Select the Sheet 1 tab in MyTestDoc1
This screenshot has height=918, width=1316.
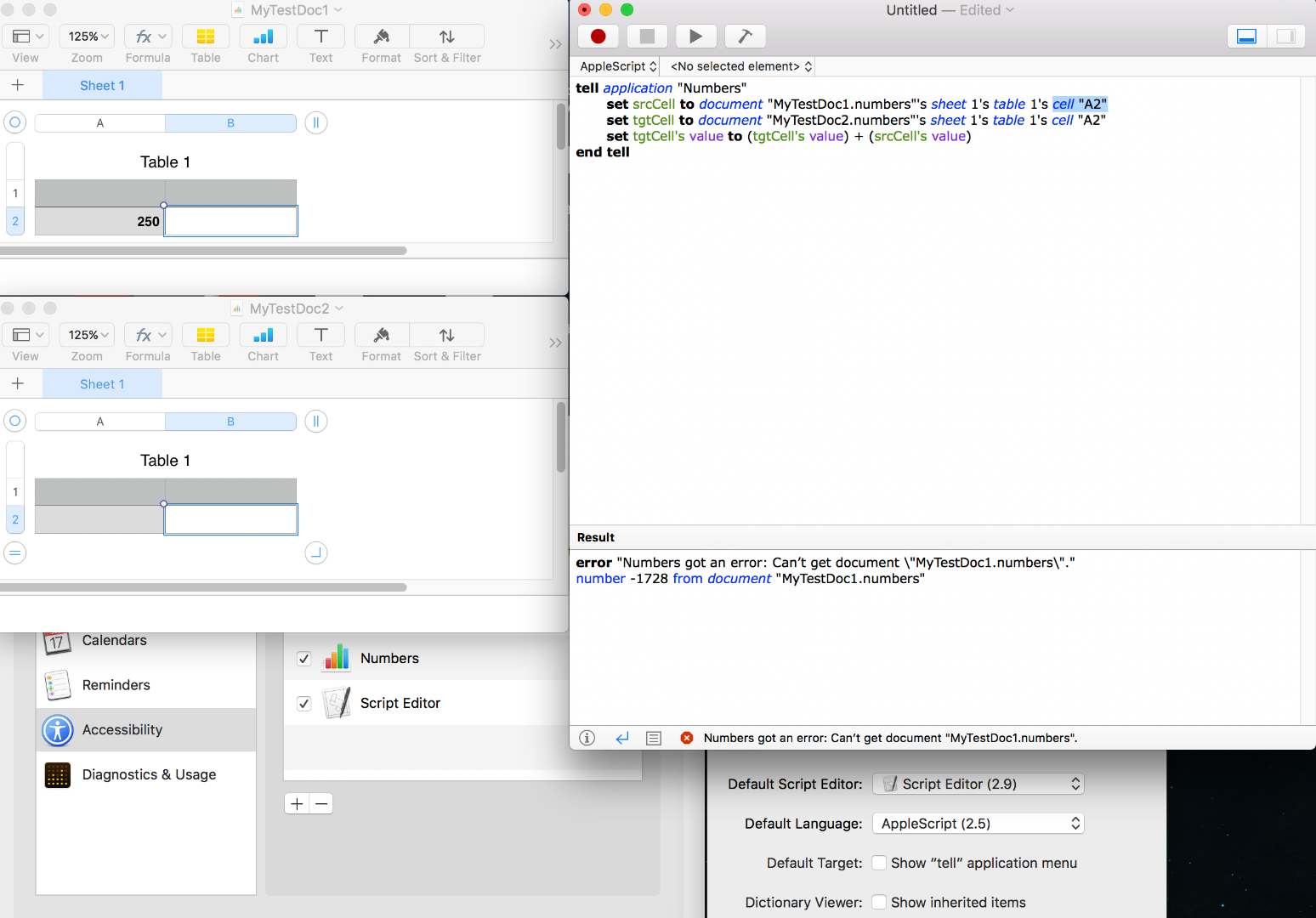[102, 85]
